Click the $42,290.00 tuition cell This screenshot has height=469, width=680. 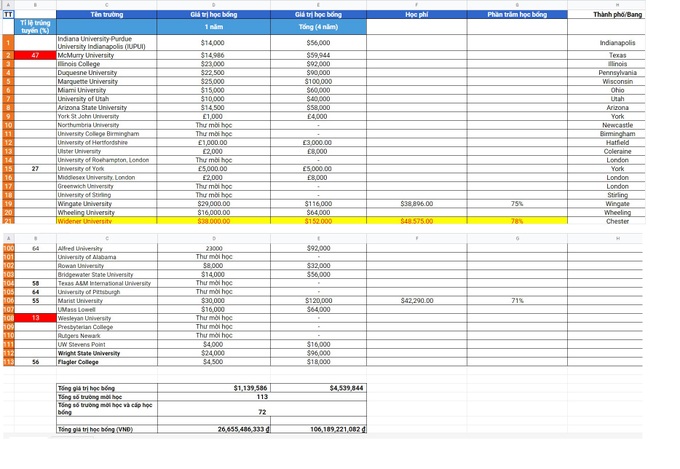click(x=417, y=300)
